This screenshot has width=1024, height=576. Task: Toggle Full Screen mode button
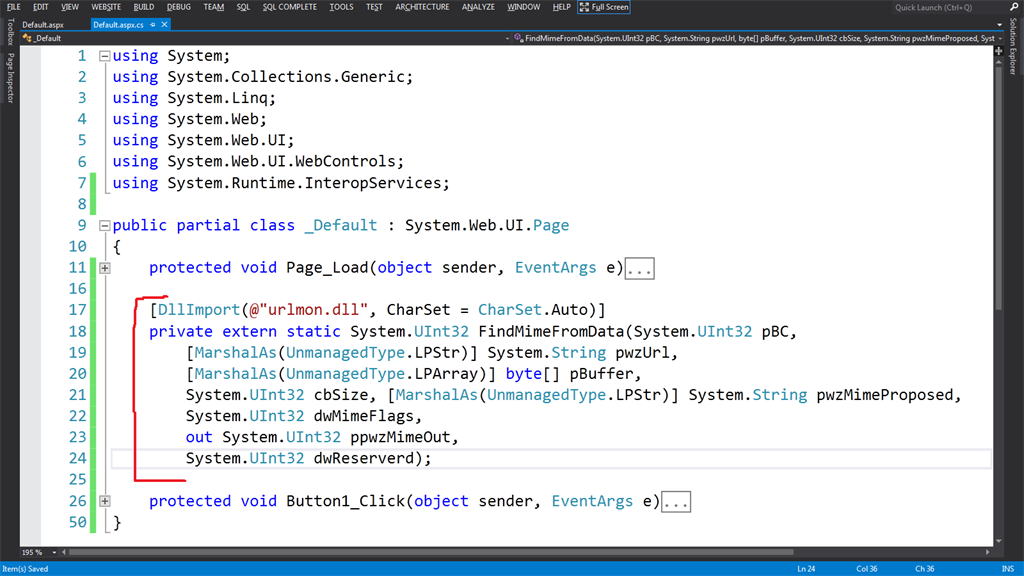pyautogui.click(x=603, y=7)
